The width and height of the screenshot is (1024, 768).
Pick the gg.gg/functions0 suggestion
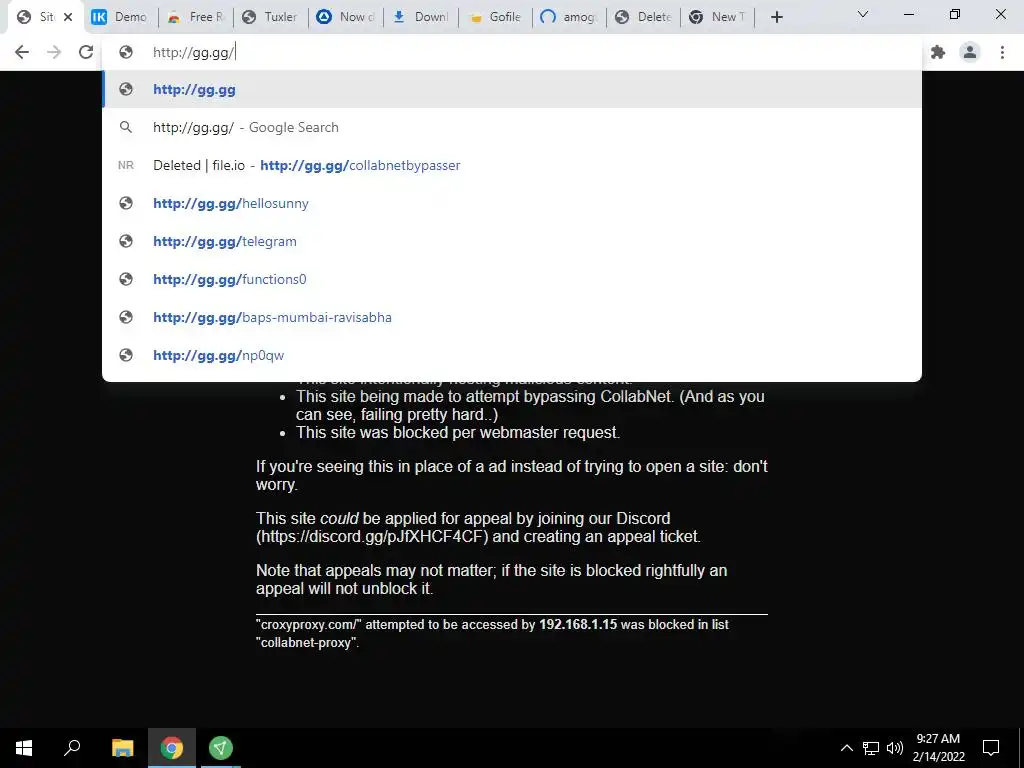[512, 279]
